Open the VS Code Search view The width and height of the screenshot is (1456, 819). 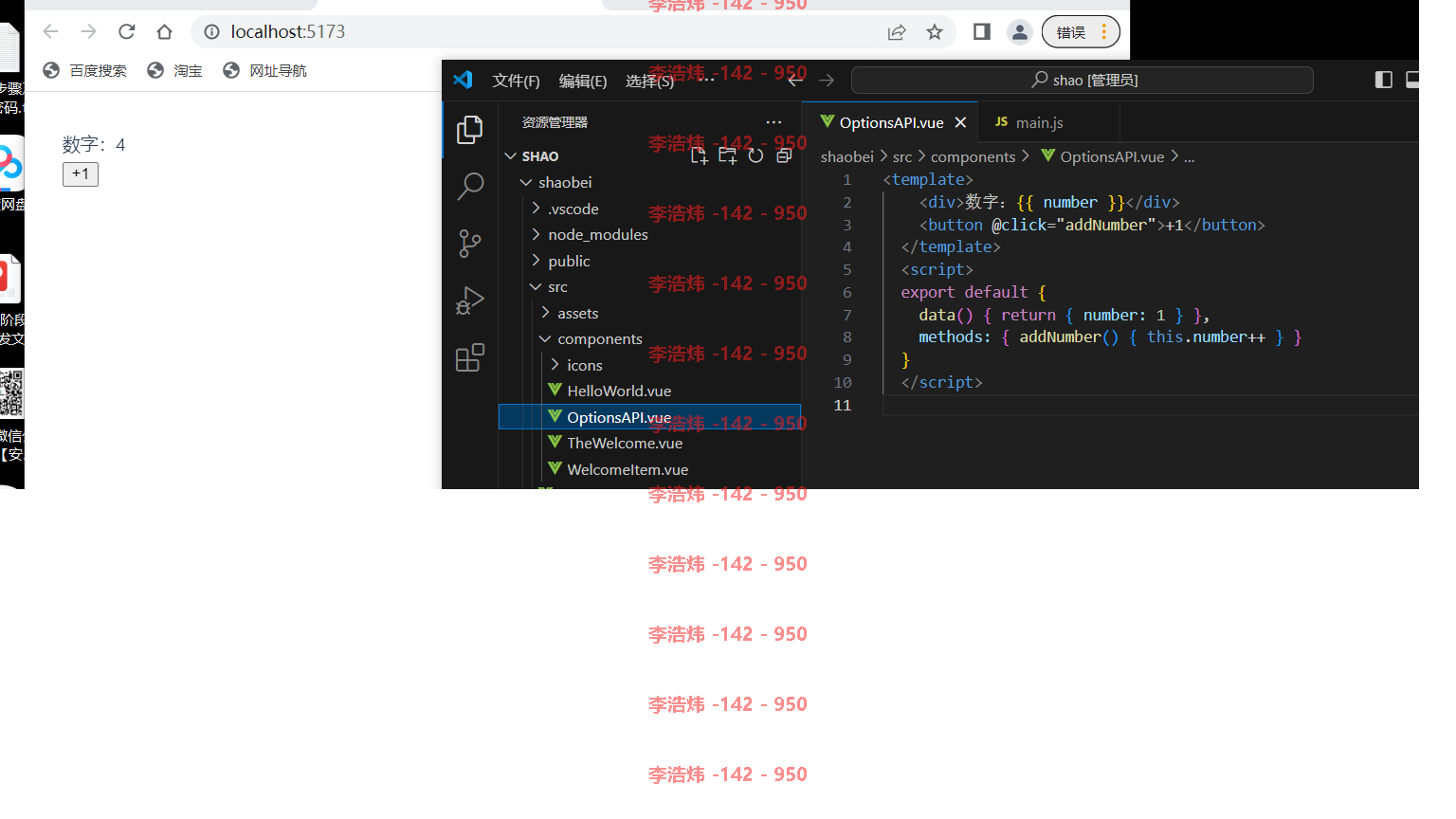pyautogui.click(x=470, y=186)
